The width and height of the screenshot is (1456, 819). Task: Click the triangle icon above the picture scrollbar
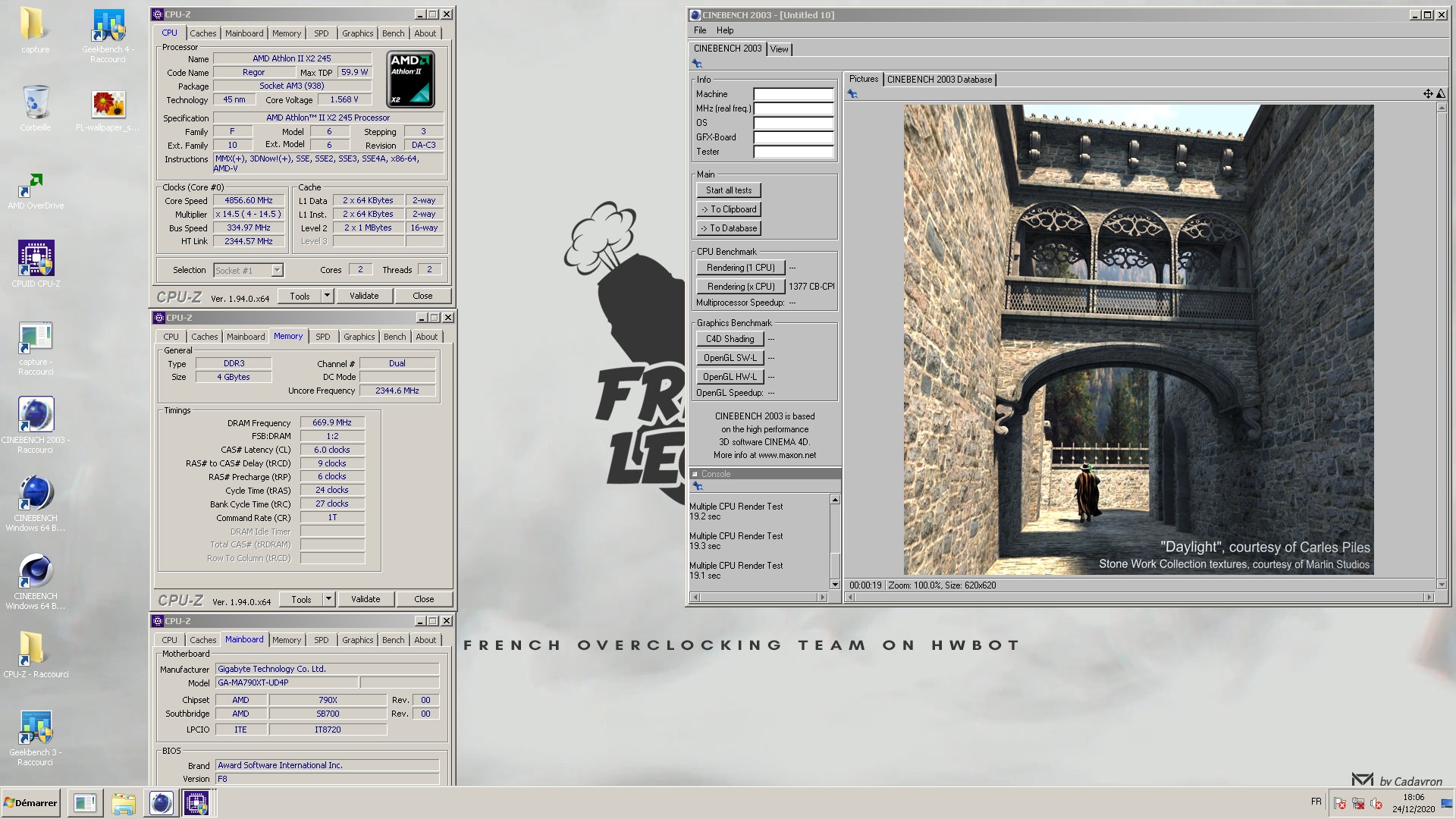[x=1441, y=93]
